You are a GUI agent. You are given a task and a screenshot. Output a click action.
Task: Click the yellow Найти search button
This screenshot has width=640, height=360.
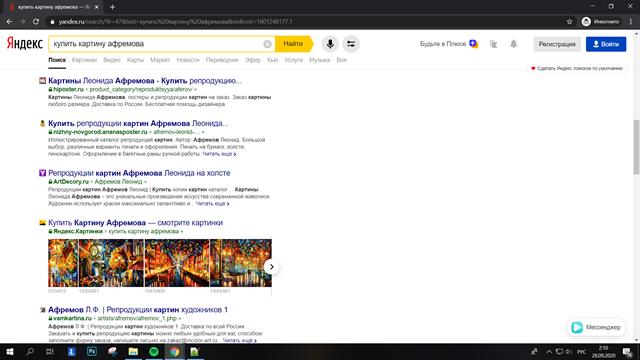pos(294,44)
